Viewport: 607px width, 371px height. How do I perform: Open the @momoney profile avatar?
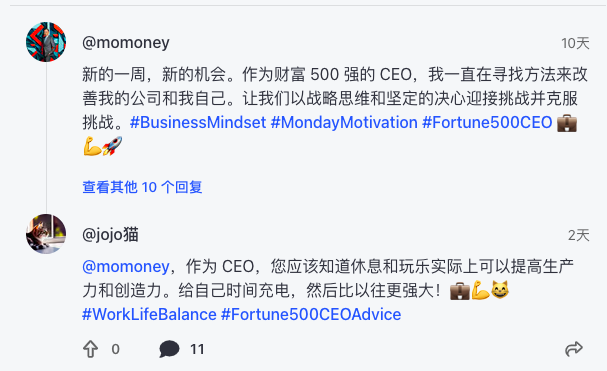[x=46, y=42]
